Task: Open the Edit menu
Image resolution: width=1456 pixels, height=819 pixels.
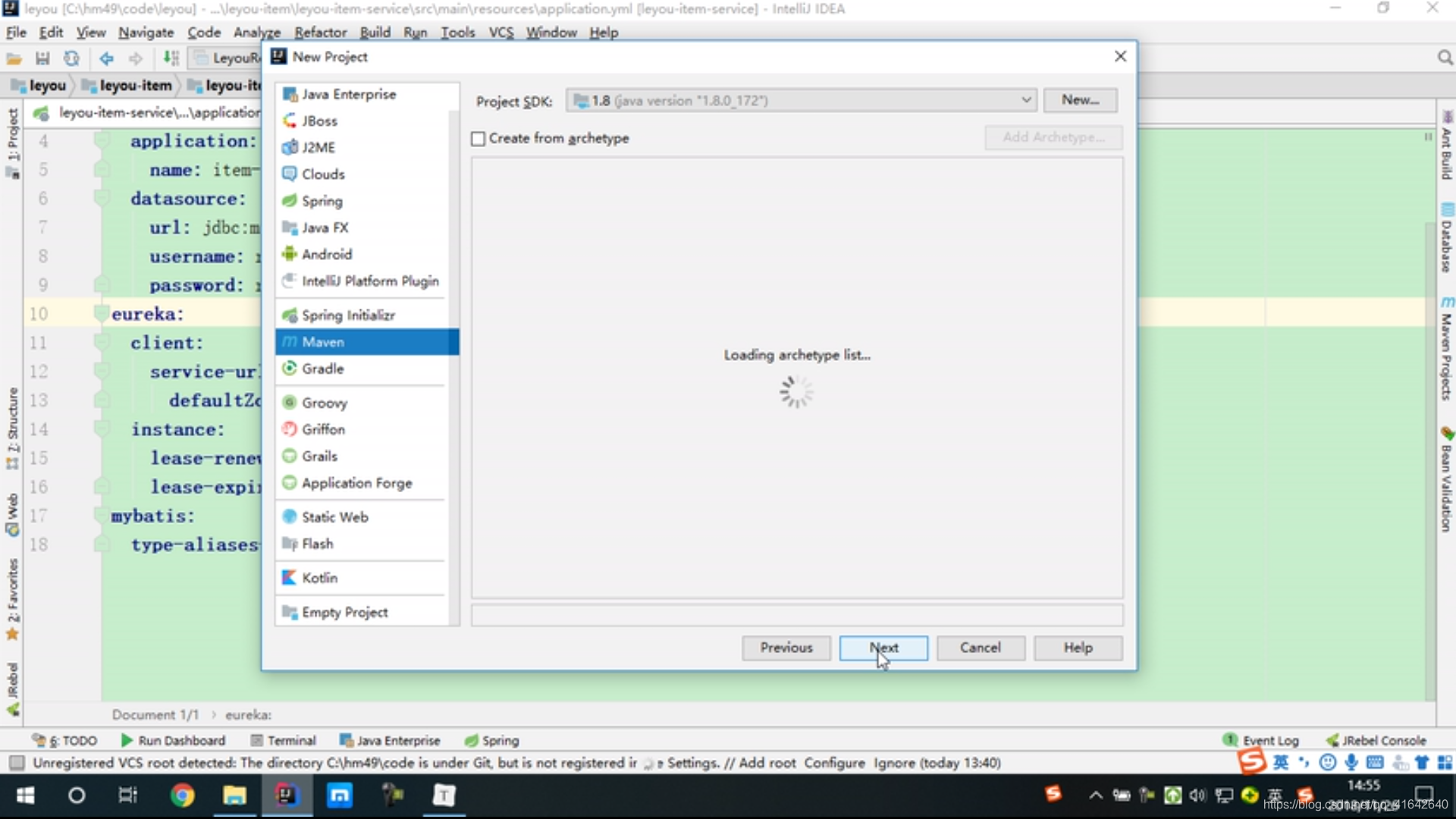Action: (51, 33)
